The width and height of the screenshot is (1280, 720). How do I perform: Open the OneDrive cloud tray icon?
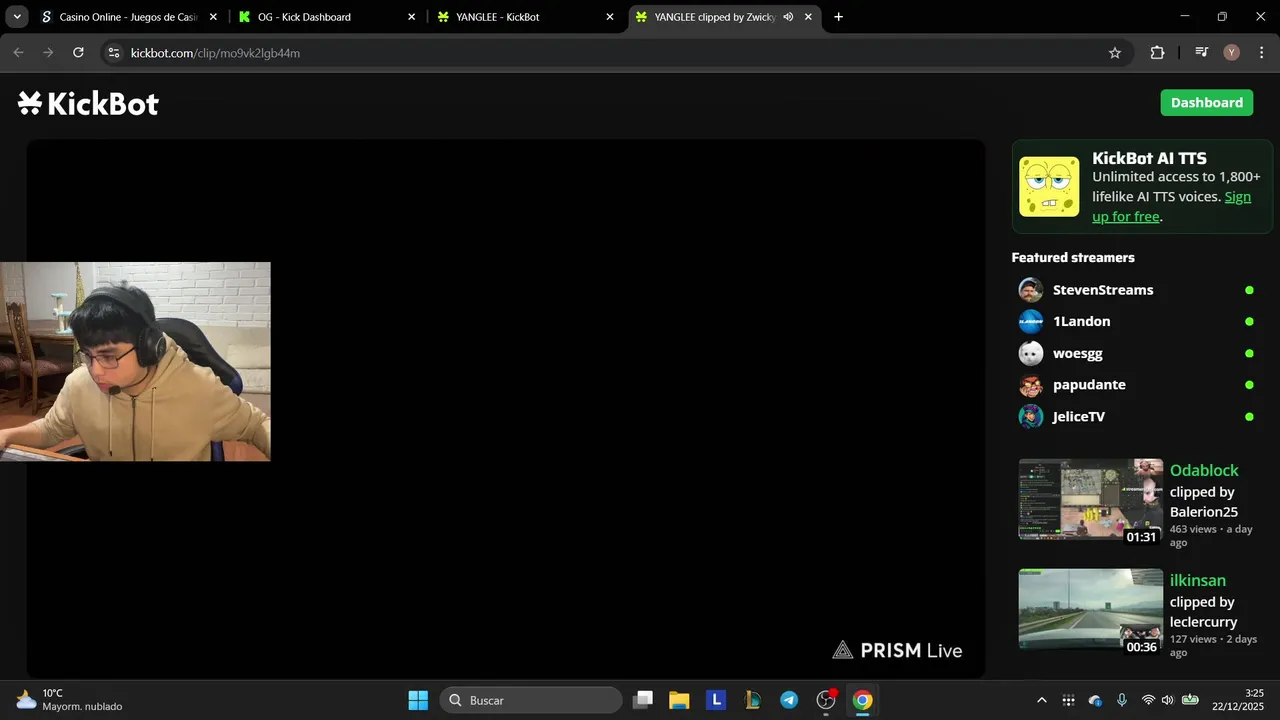coord(1095,700)
